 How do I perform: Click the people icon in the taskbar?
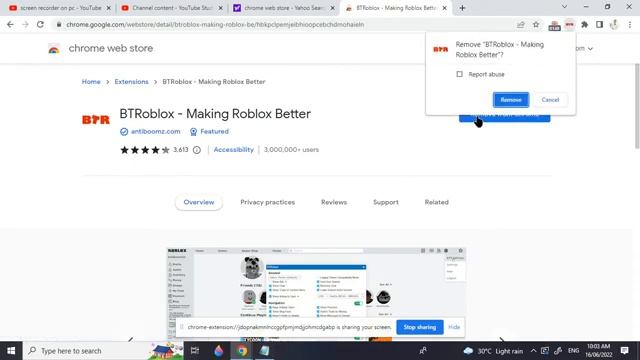tap(423, 351)
